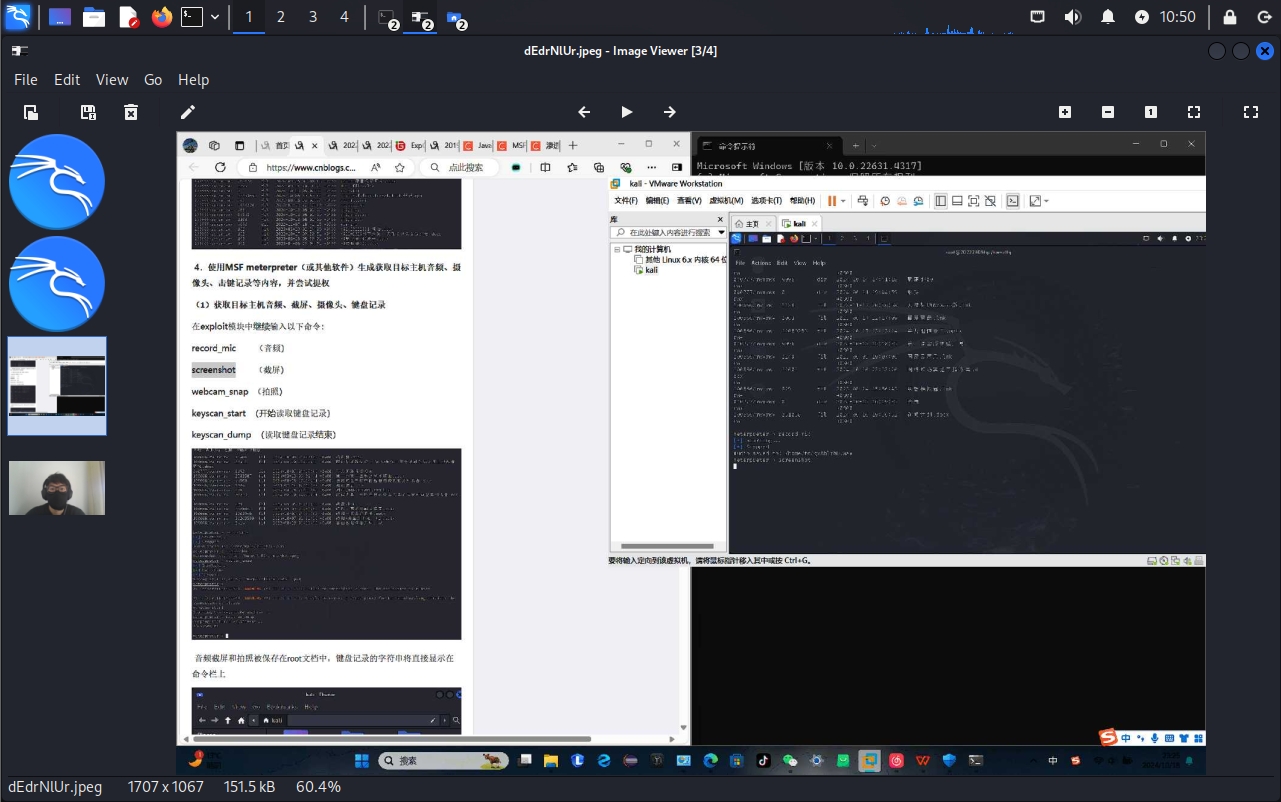Click the show desktop panel icon
The image size is (1281, 802).
coord(60,17)
